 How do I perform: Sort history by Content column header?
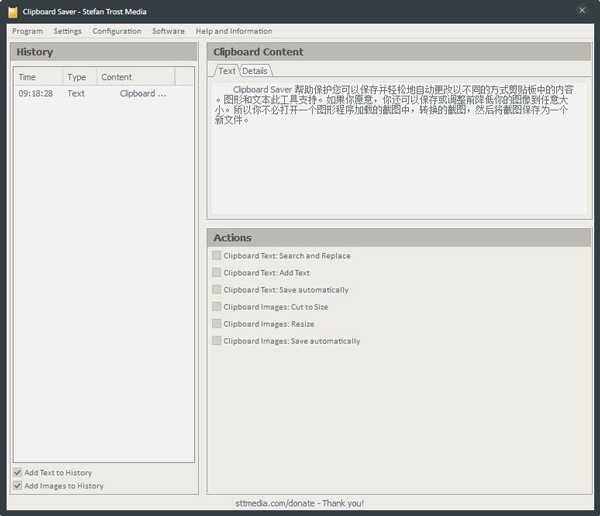(x=136, y=77)
